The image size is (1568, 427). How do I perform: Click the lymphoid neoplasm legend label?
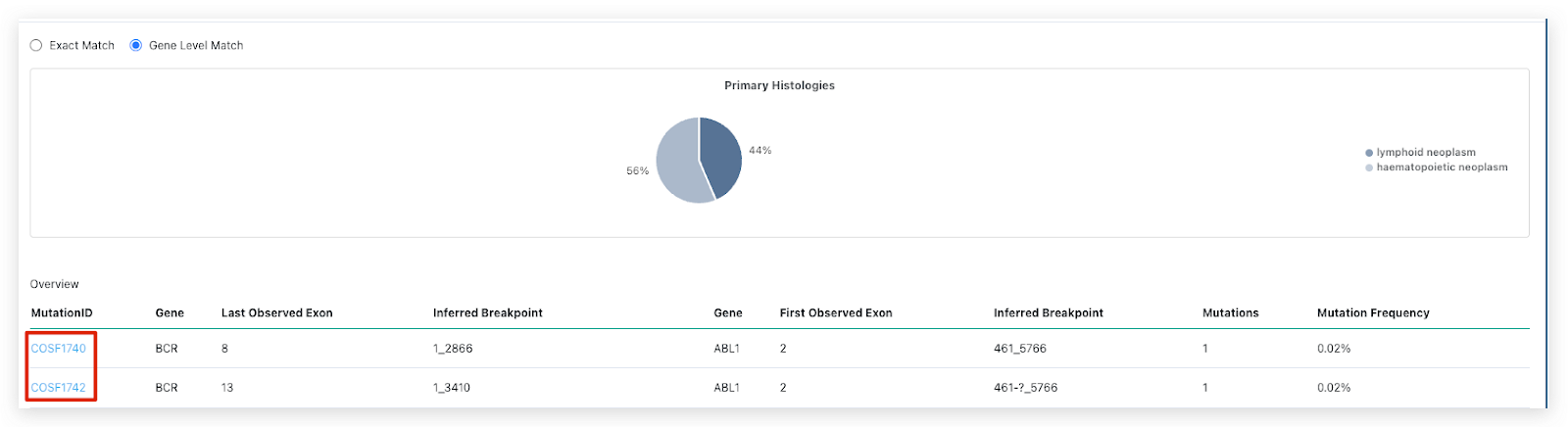(x=1426, y=153)
